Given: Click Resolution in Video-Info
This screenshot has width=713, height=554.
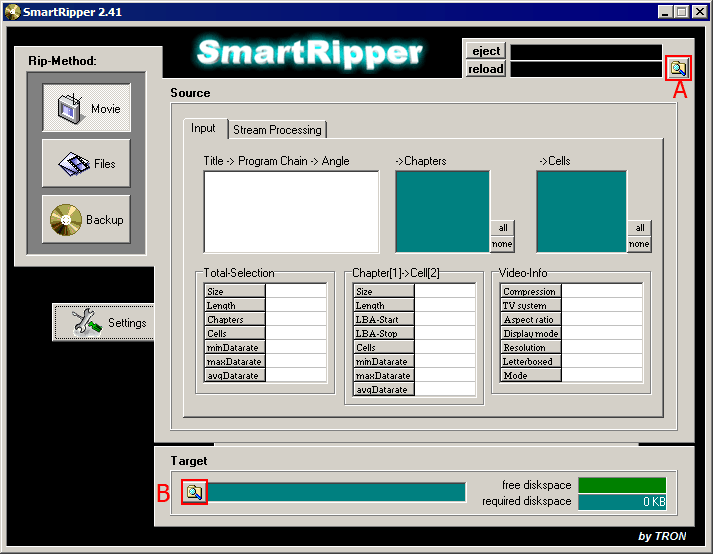Looking at the screenshot, I should (572, 348).
